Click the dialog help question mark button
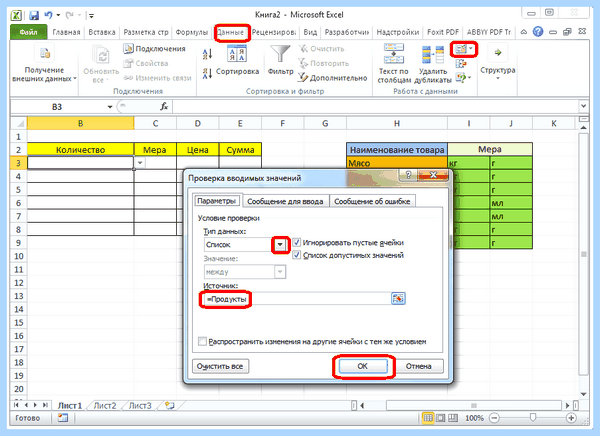The width and height of the screenshot is (600, 436). click(x=408, y=175)
